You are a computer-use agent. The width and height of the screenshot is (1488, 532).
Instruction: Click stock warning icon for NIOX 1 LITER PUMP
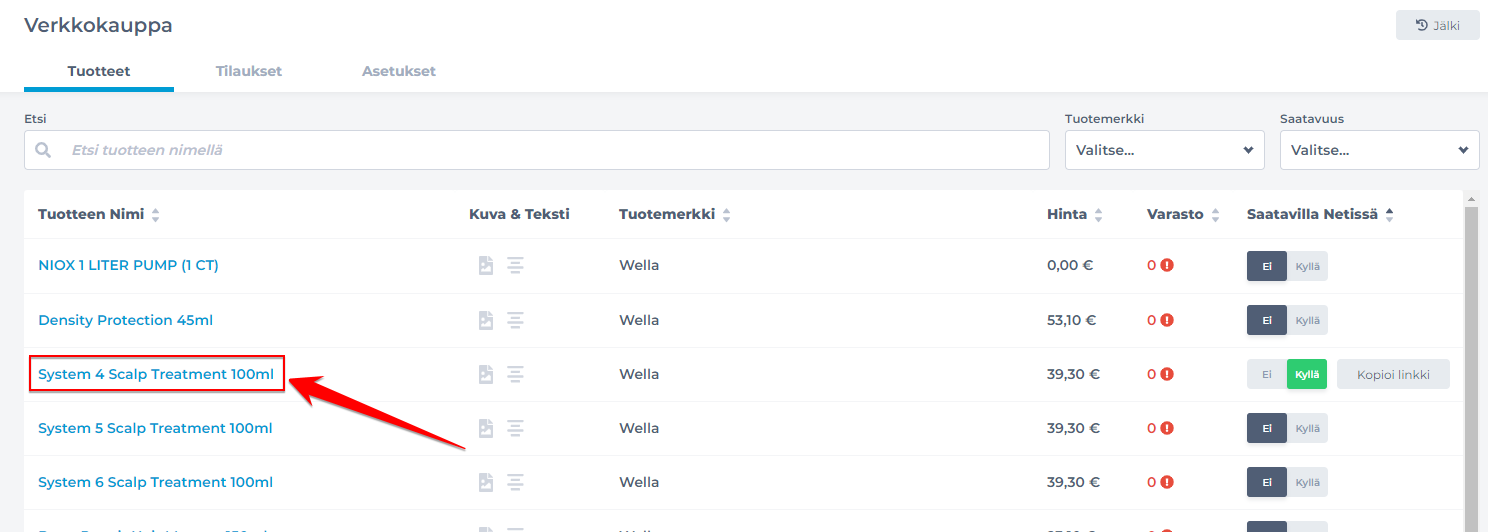pyautogui.click(x=1167, y=266)
